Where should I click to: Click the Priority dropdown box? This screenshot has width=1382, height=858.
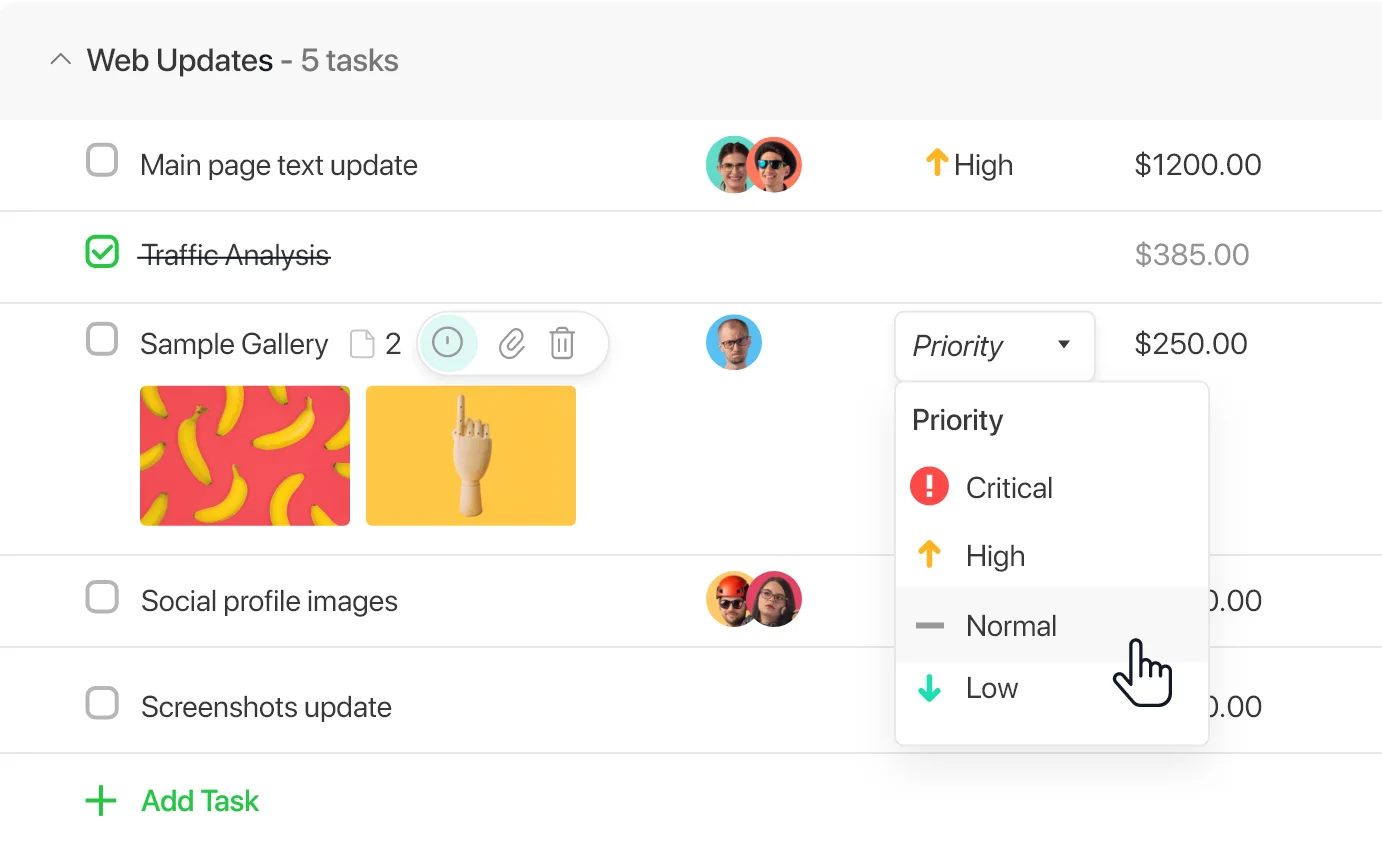point(994,345)
